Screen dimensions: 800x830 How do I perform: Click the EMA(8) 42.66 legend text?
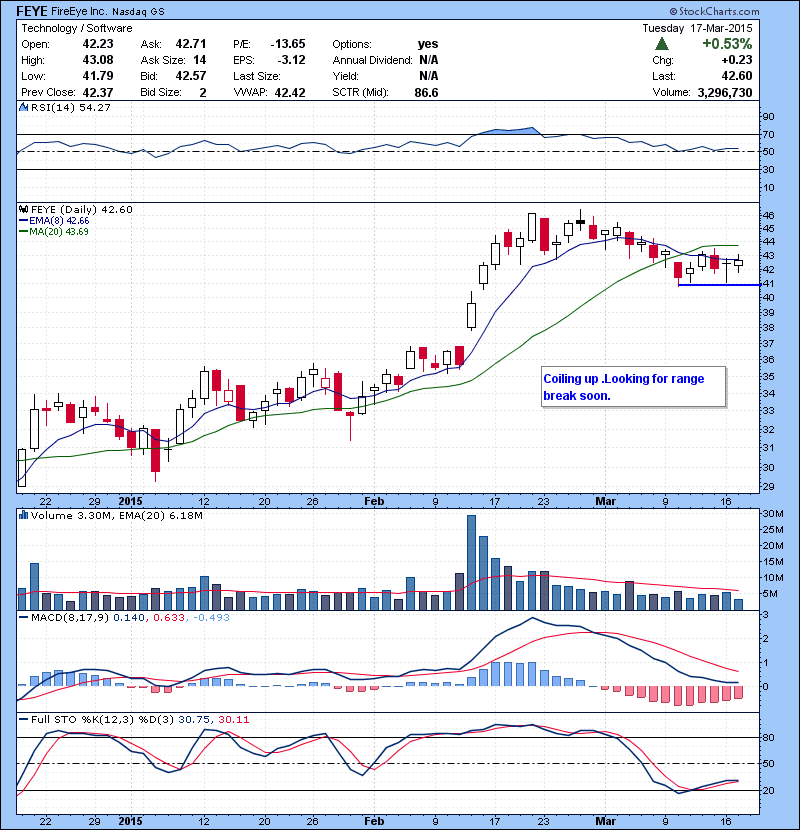coord(59,221)
